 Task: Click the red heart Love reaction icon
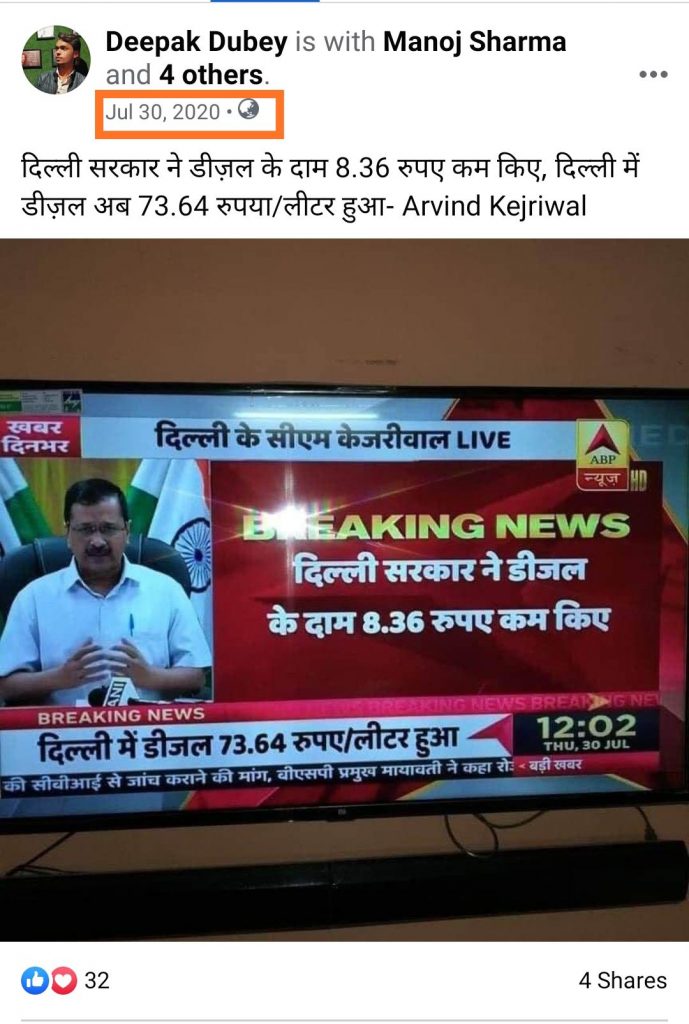point(63,980)
